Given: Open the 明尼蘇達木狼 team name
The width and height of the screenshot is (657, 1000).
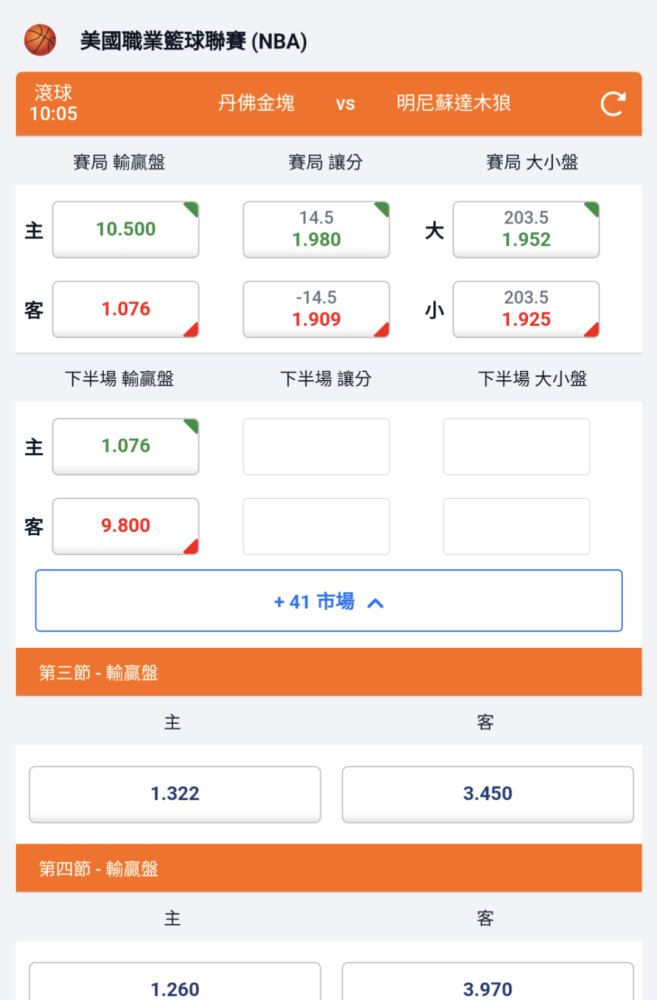Looking at the screenshot, I should 454,103.
